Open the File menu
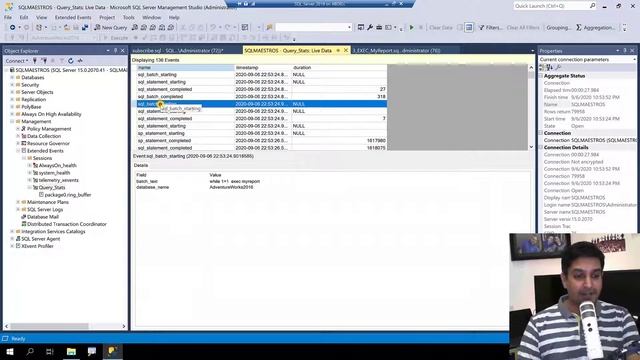This screenshot has width=640, height=360. coord(8,18)
